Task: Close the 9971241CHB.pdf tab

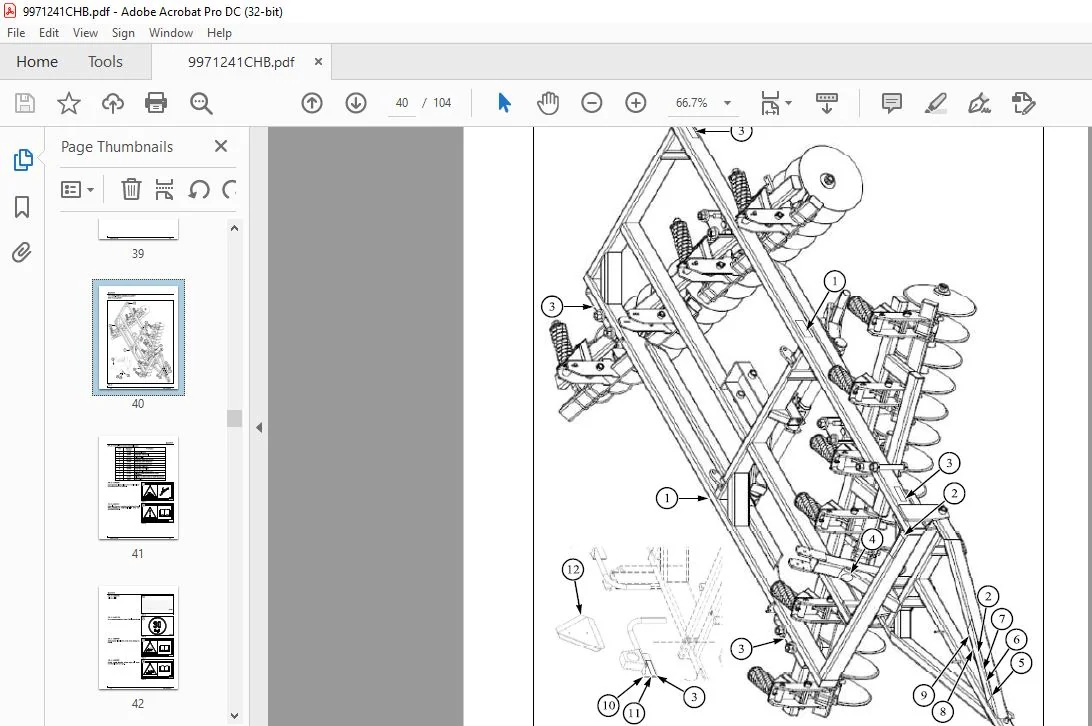Action: (x=318, y=61)
